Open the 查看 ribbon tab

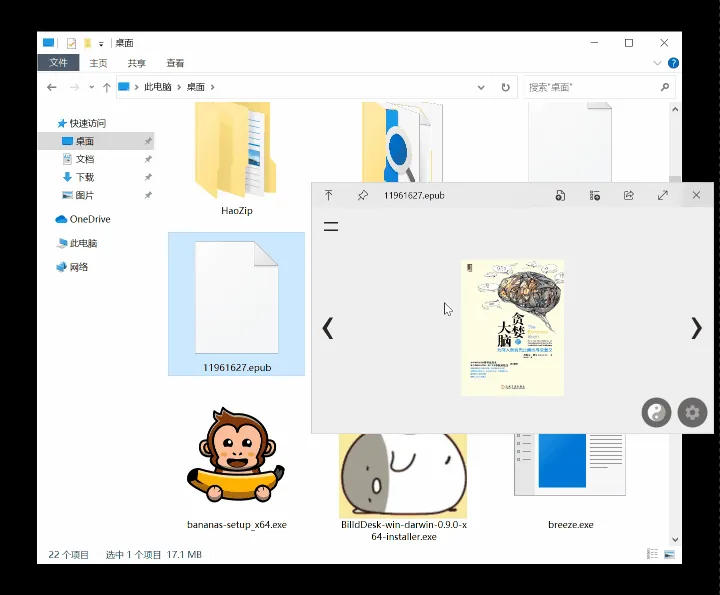pos(175,63)
